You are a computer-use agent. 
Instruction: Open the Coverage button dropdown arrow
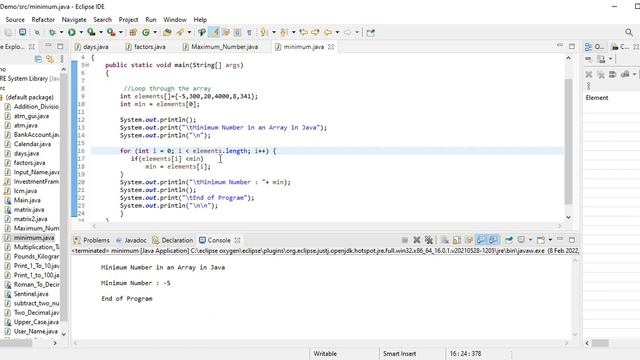101,32
